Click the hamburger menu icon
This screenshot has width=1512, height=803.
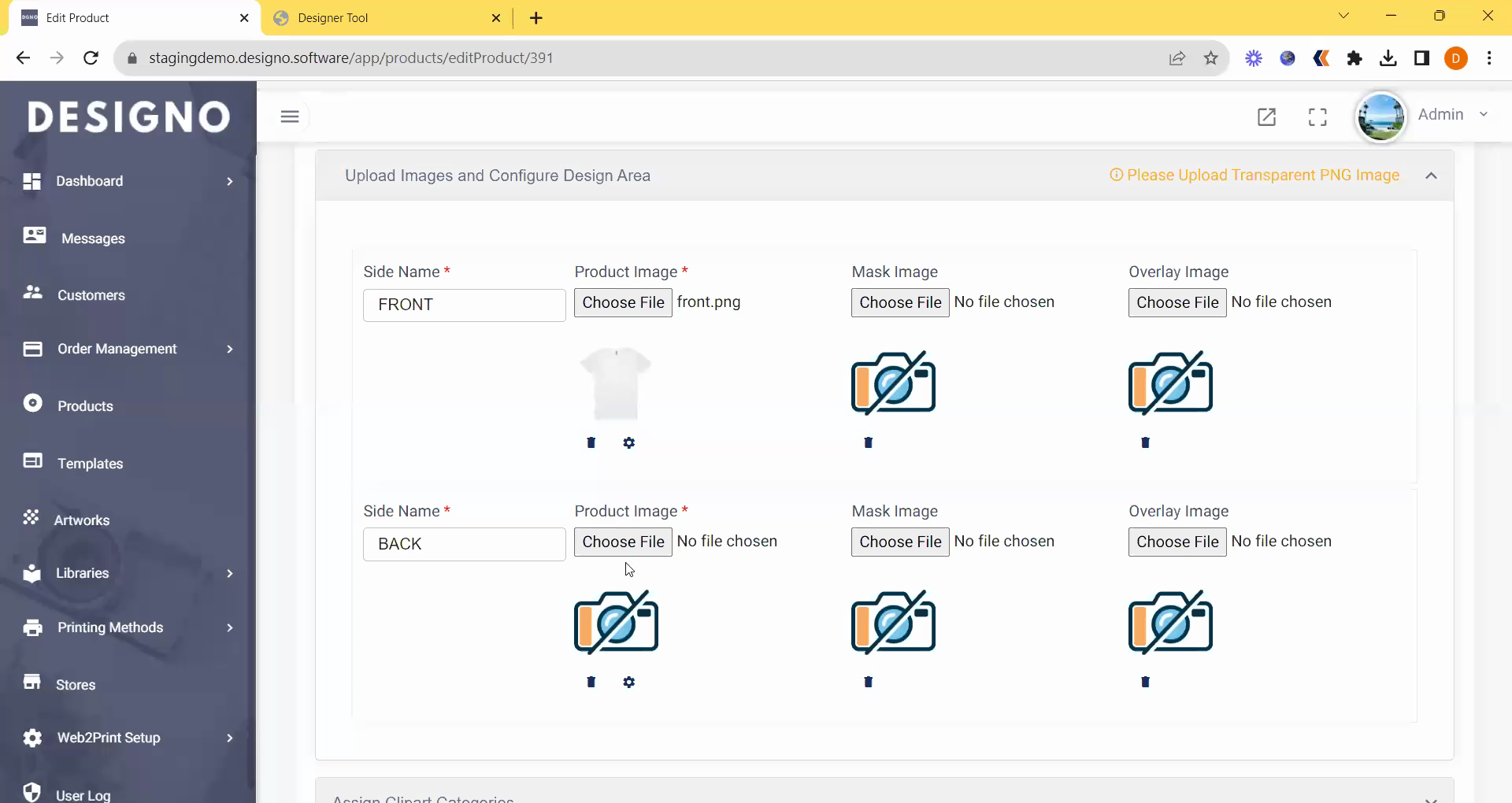pos(290,117)
